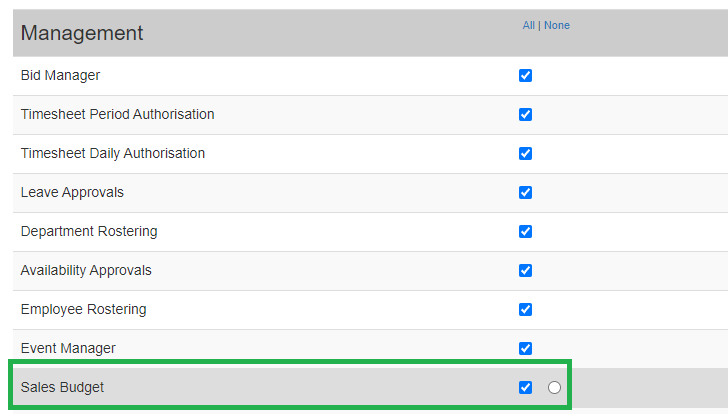Uncheck Availability Approvals checkbox
The width and height of the screenshot is (728, 414).
pyautogui.click(x=525, y=270)
